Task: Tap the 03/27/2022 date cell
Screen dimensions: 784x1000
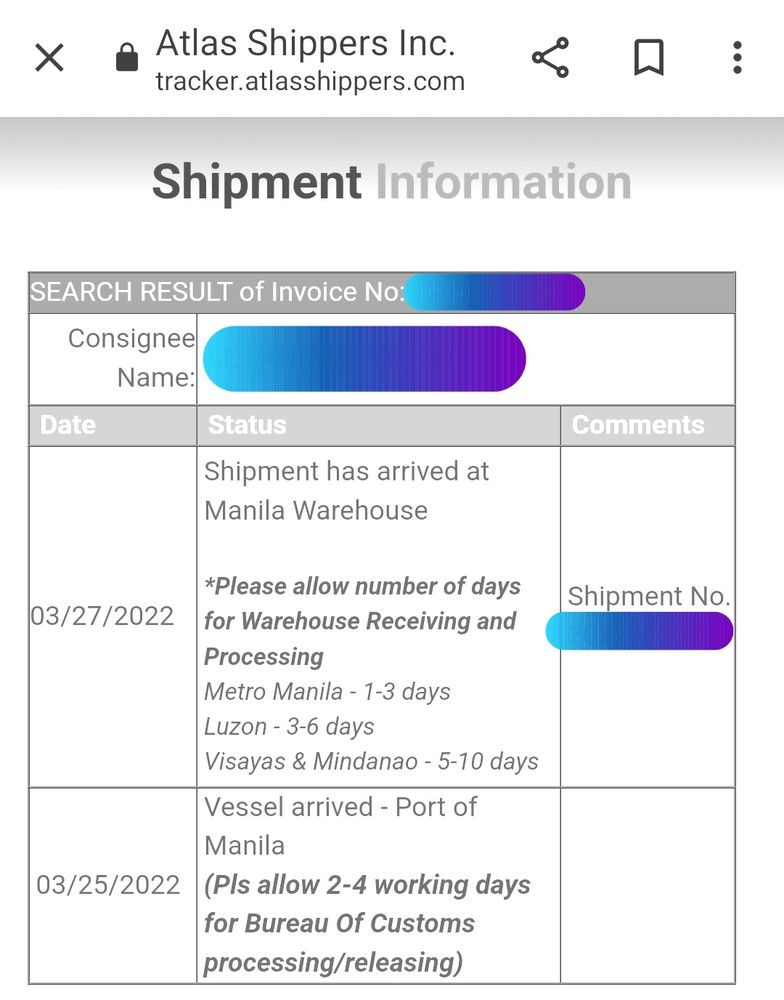Action: tap(102, 616)
